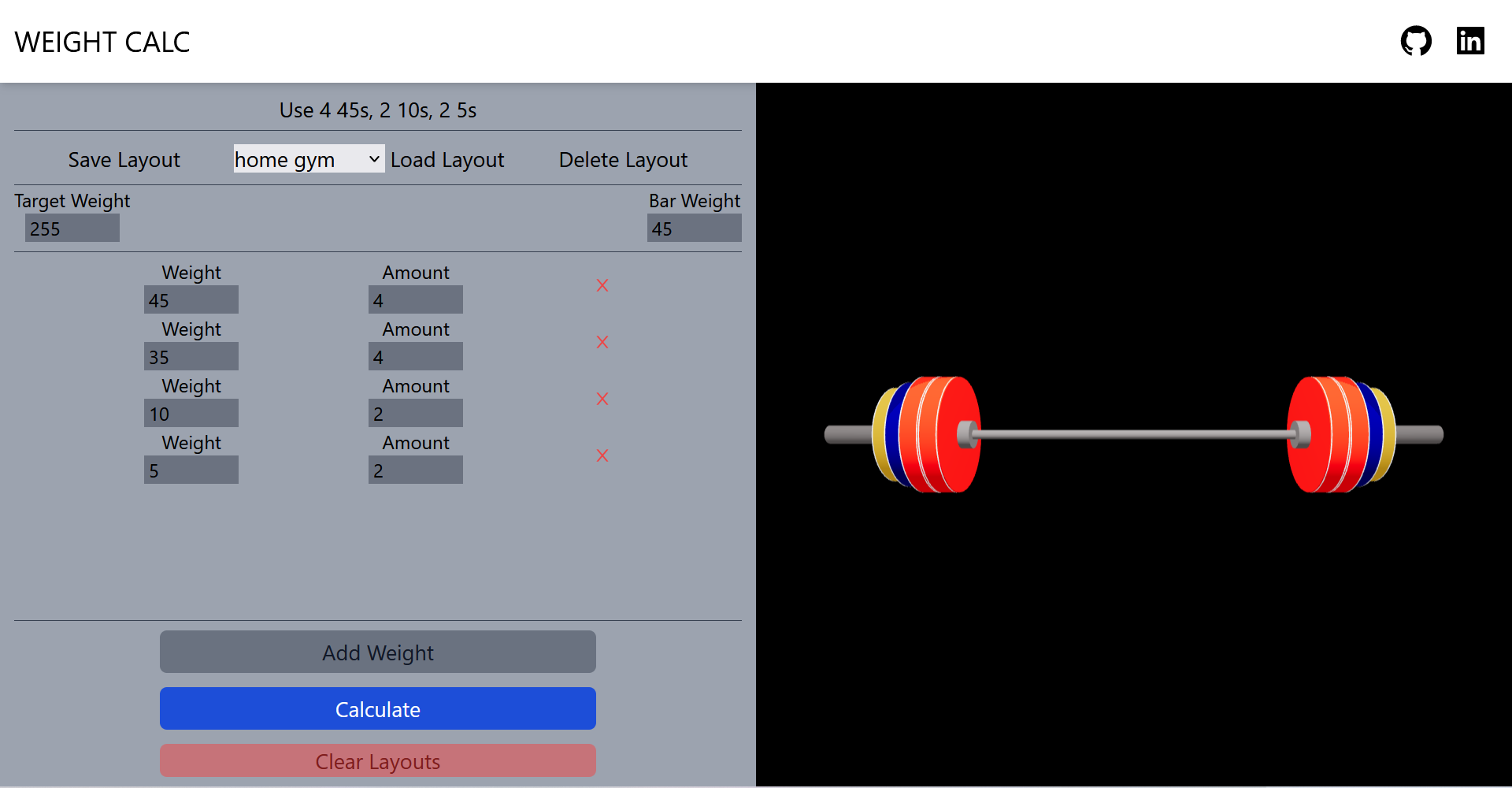Screen dimensions: 1512x788
Task: Click Save Layout
Action: 124,160
